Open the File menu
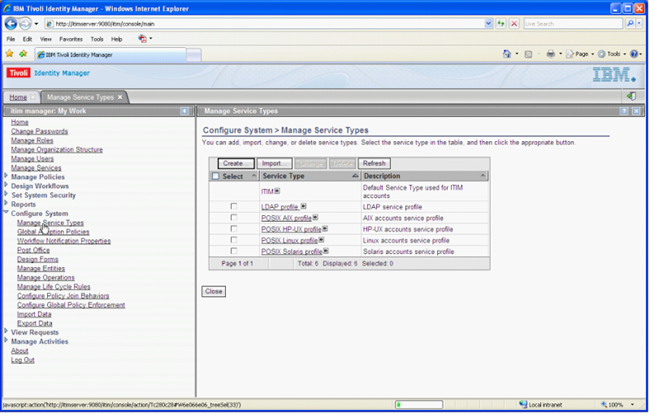The image size is (650, 414). [x=11, y=39]
